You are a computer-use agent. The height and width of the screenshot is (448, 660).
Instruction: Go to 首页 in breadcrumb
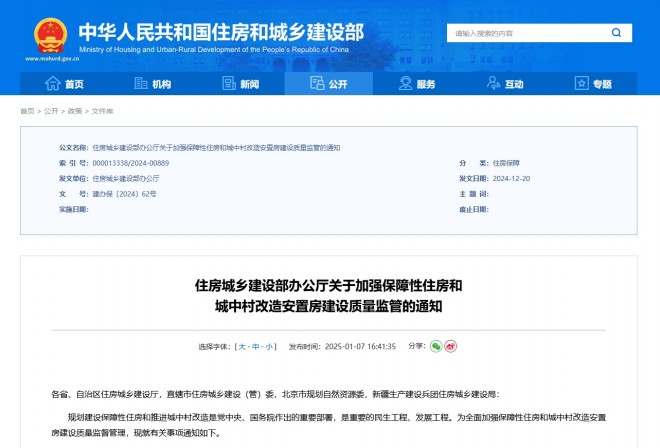coord(27,111)
